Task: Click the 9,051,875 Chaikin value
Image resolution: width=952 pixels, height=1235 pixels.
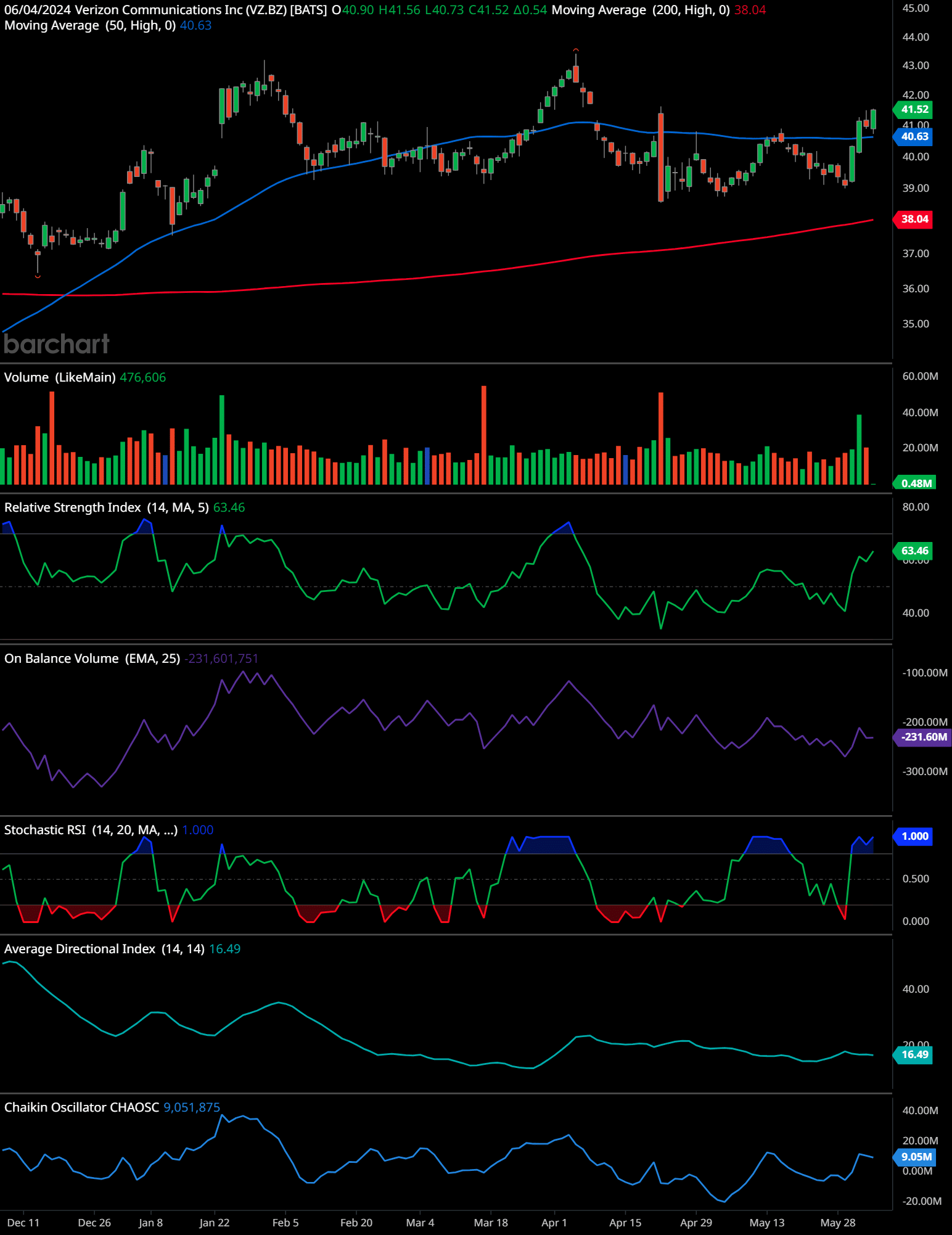Action: click(192, 1107)
